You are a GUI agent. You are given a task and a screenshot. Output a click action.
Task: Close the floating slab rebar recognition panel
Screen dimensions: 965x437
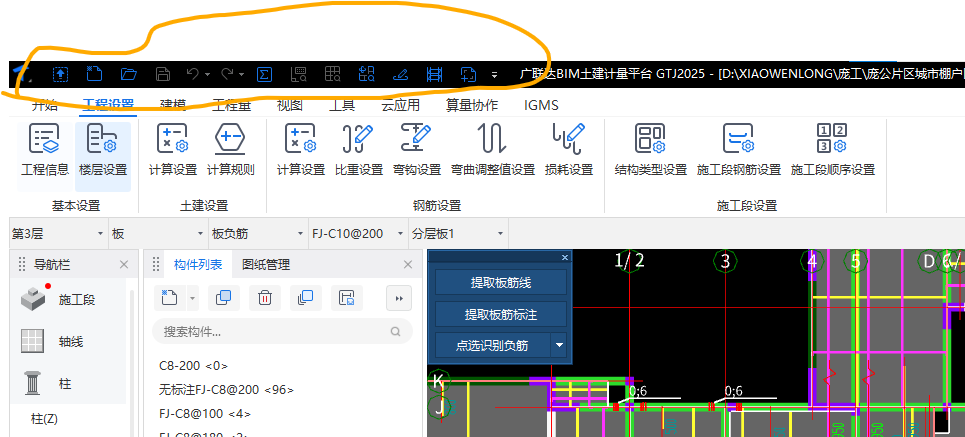(565, 257)
